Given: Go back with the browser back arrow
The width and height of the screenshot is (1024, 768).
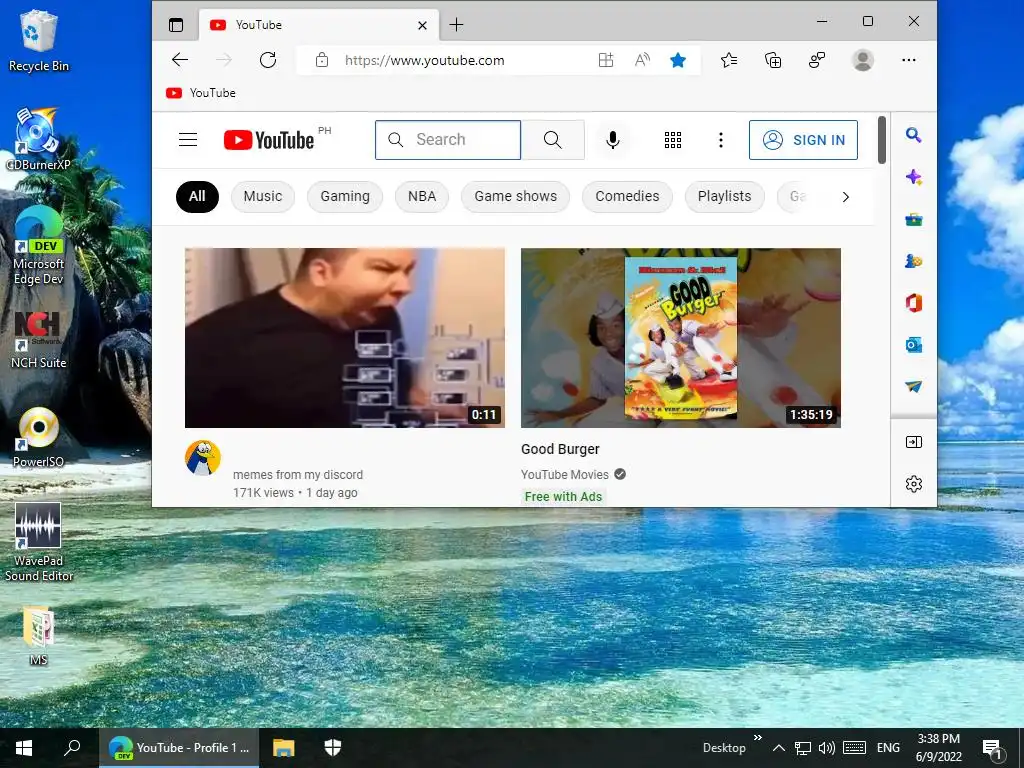Looking at the screenshot, I should coord(180,60).
